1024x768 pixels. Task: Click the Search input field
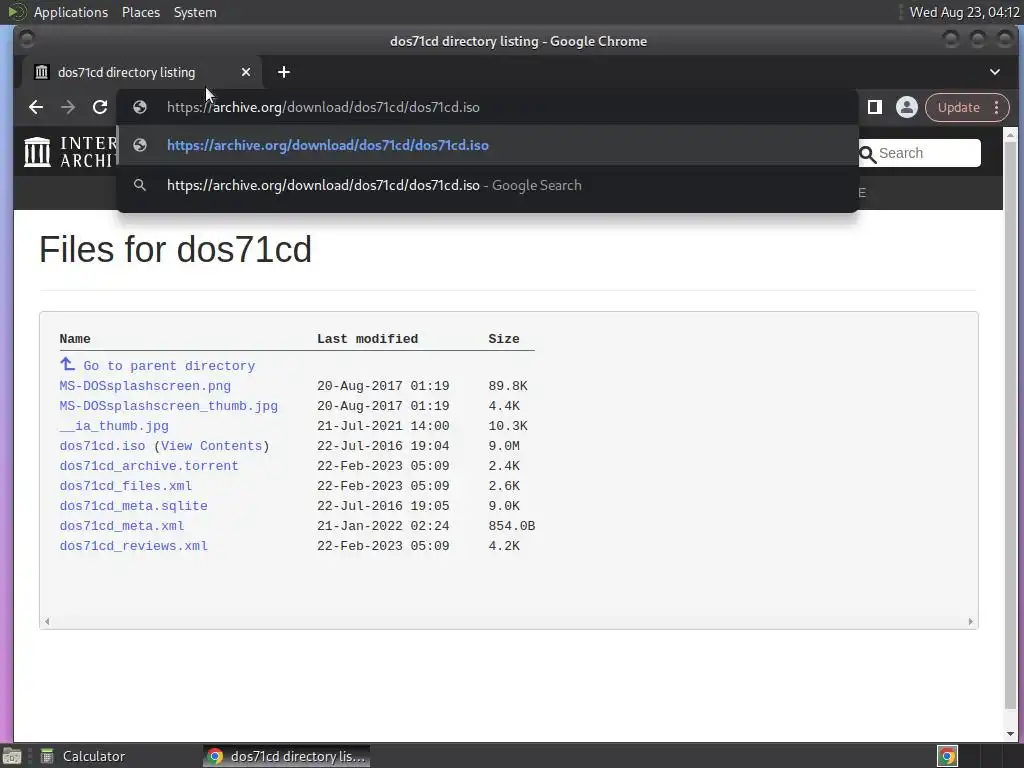pyautogui.click(x=920, y=153)
